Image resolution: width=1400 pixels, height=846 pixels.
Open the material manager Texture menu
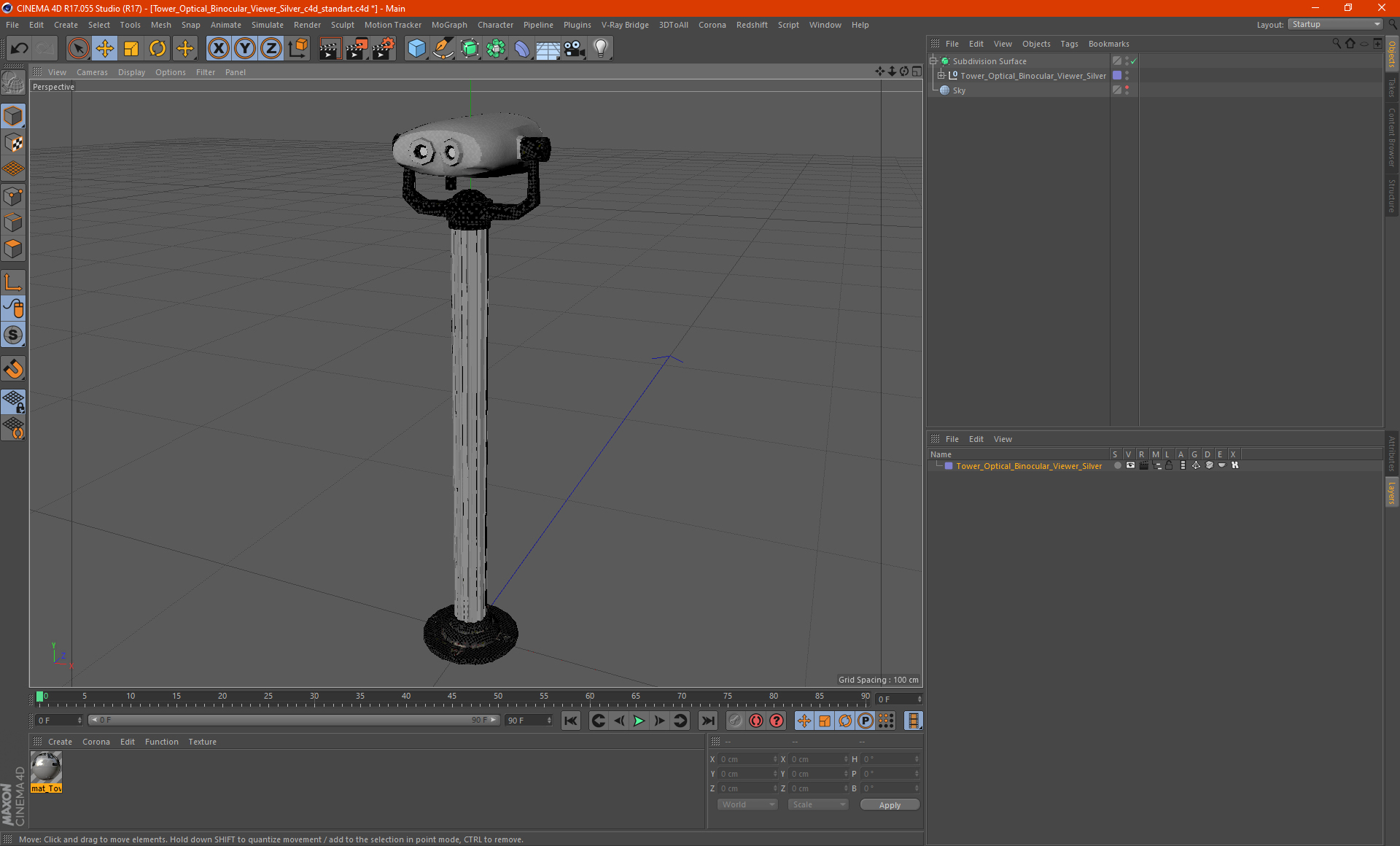[x=202, y=742]
